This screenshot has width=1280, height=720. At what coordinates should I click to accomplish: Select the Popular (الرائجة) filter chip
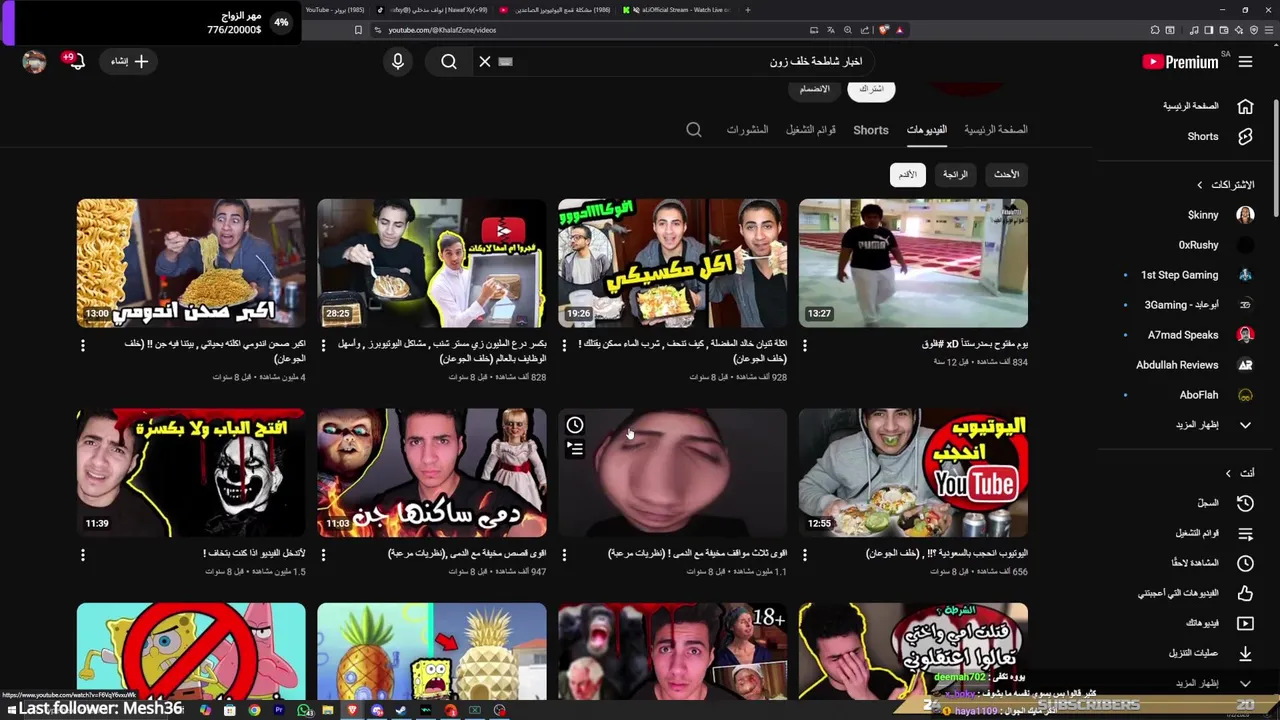click(955, 175)
